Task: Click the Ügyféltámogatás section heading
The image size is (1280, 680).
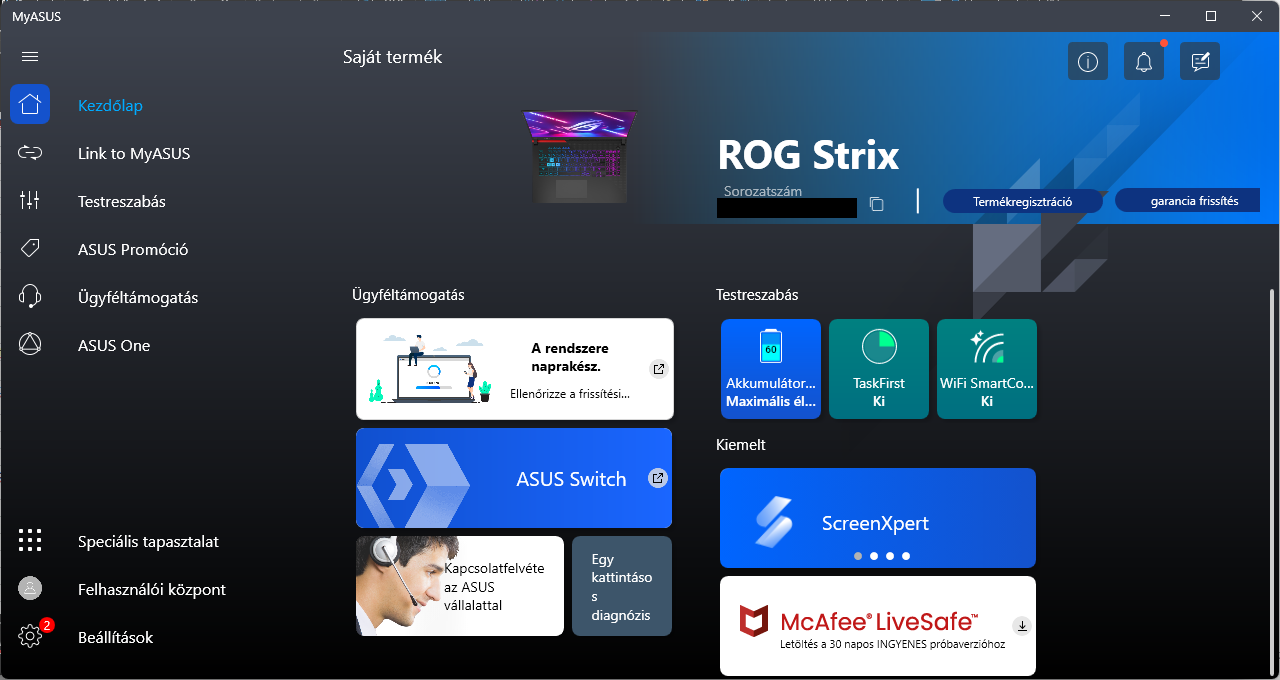Action: [x=408, y=295]
